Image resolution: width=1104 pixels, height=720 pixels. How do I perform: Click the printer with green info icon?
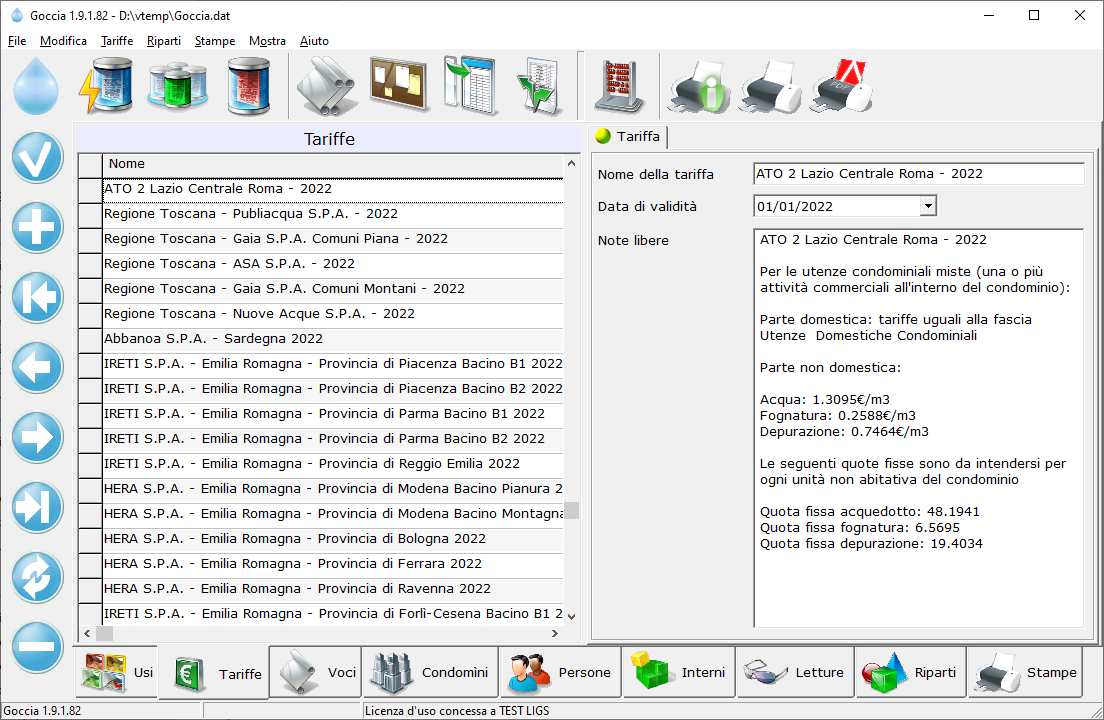(x=699, y=87)
